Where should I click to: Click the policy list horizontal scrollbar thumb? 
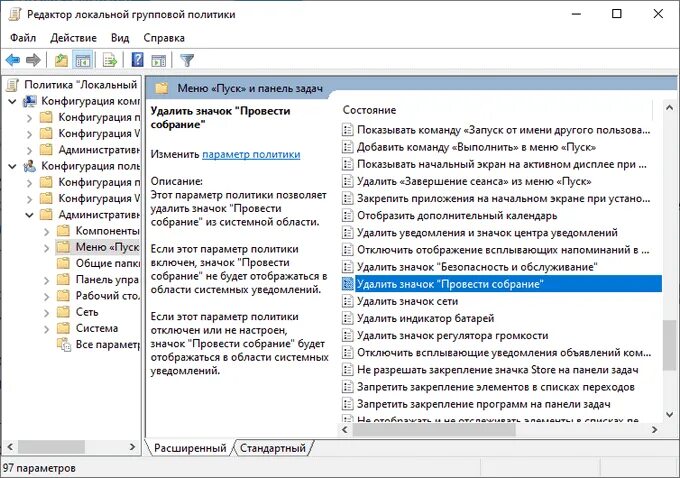pyautogui.click(x=434, y=429)
